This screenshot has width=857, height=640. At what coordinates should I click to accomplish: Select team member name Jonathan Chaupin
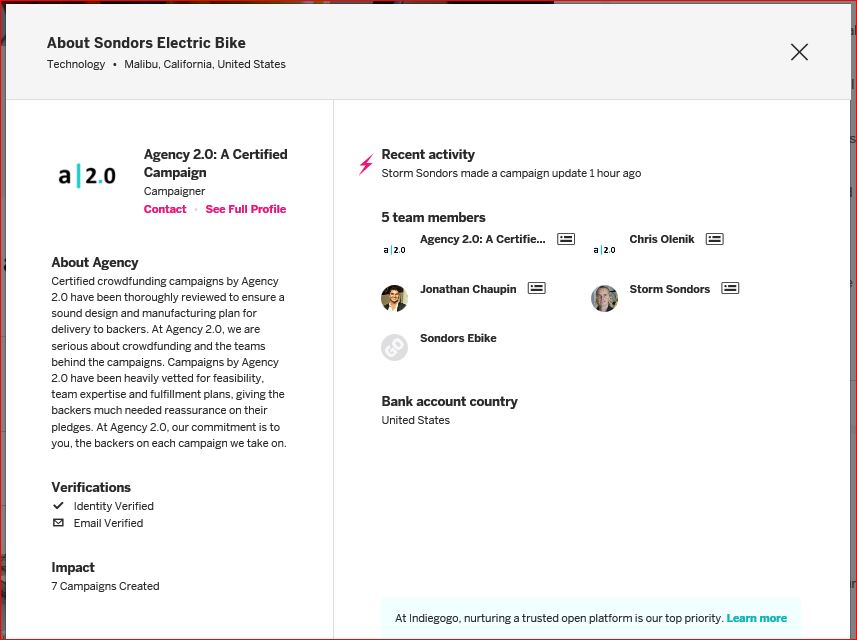tap(468, 289)
